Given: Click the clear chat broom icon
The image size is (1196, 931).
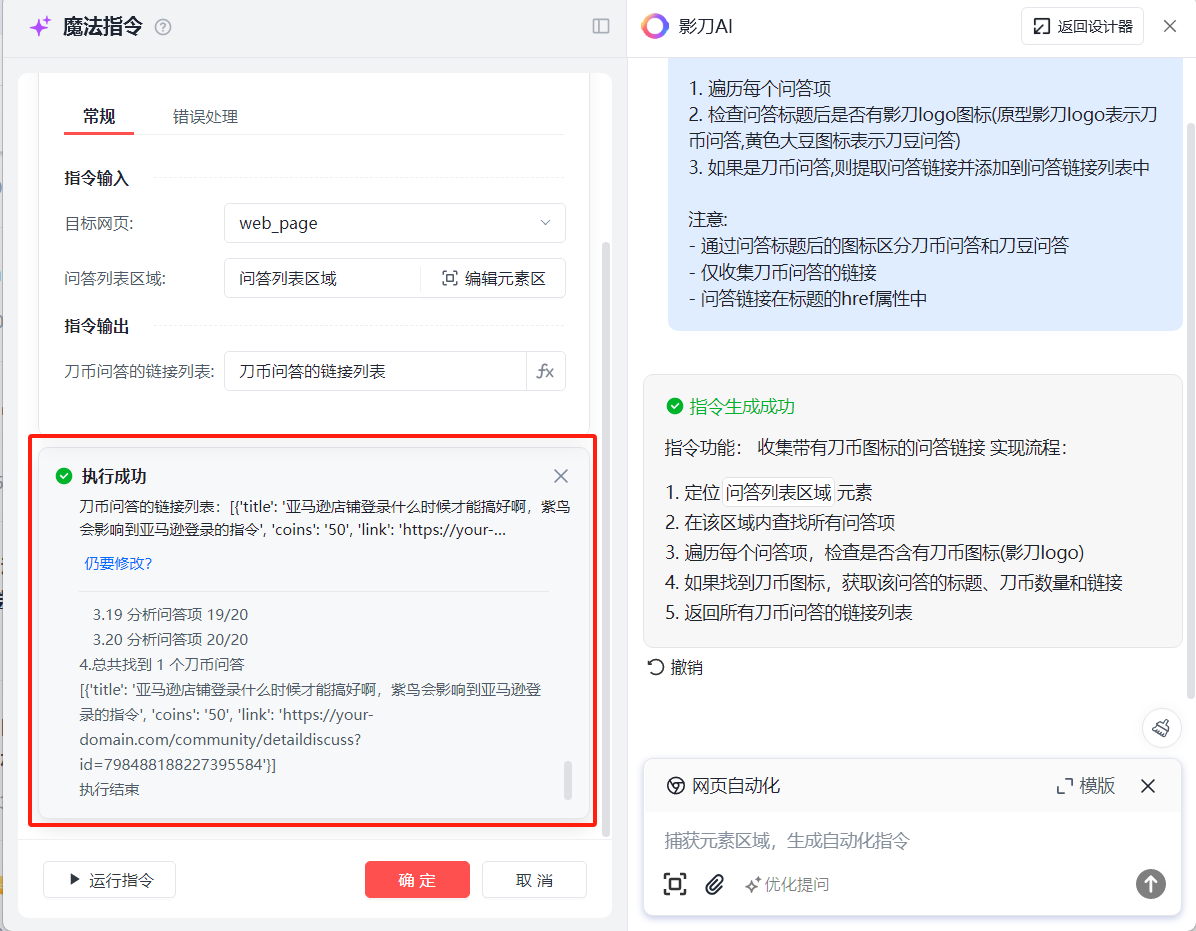Looking at the screenshot, I should (x=1161, y=727).
